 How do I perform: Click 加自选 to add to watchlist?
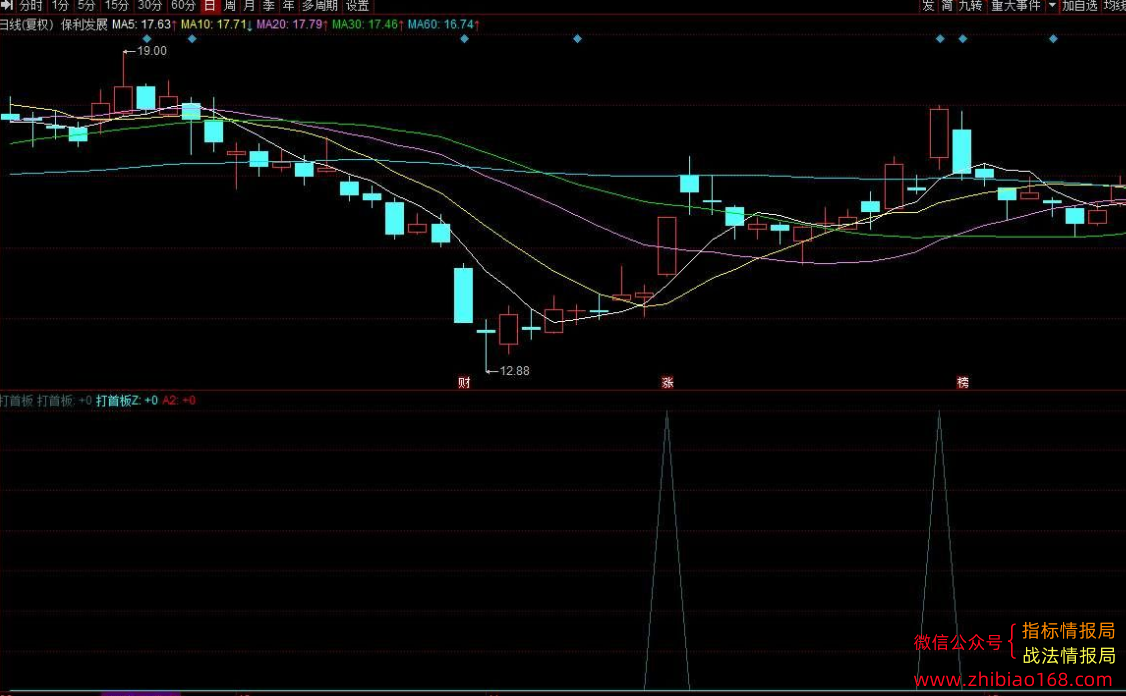click(x=1080, y=6)
